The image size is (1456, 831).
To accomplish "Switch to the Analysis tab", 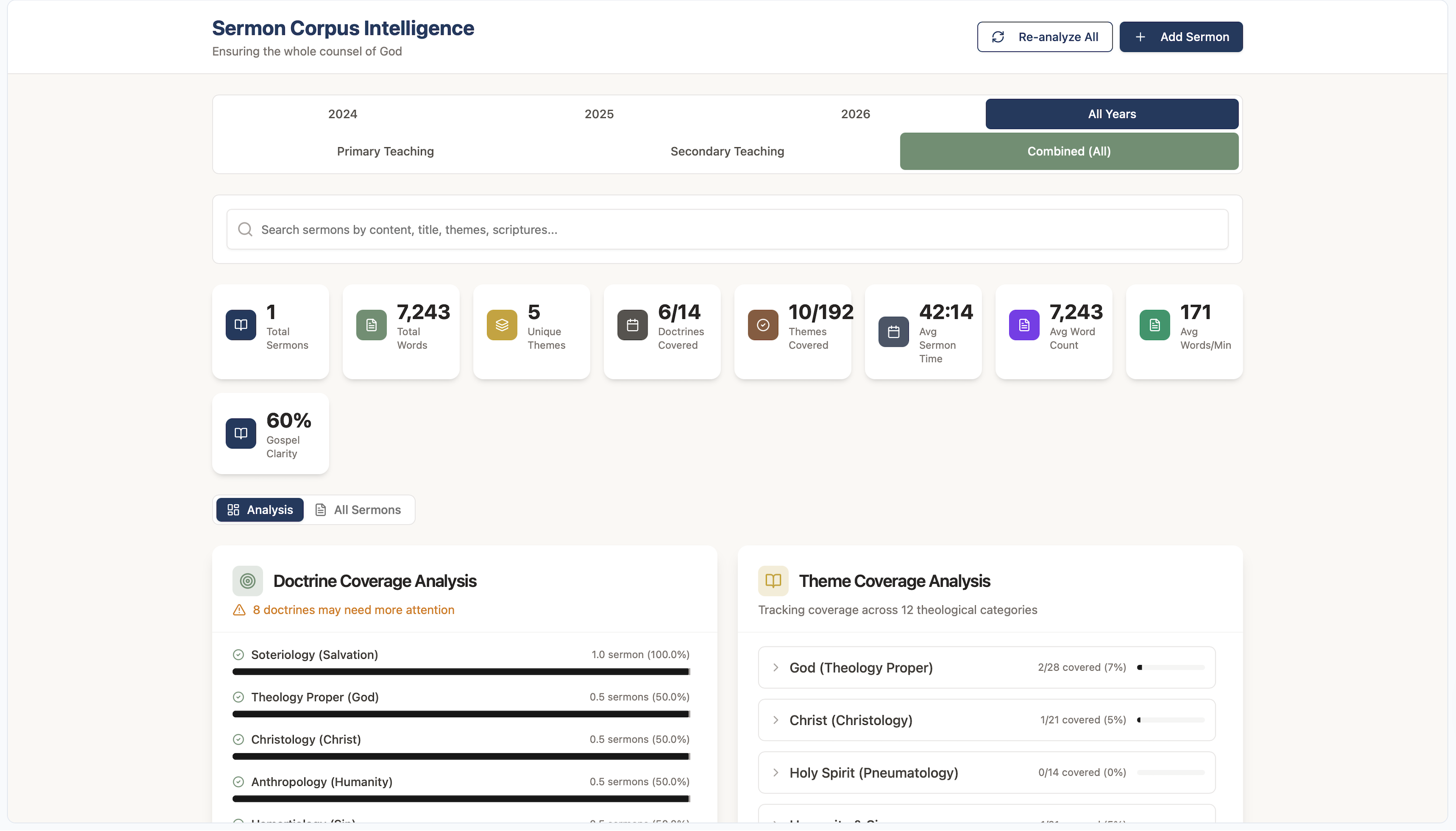I will pos(260,510).
